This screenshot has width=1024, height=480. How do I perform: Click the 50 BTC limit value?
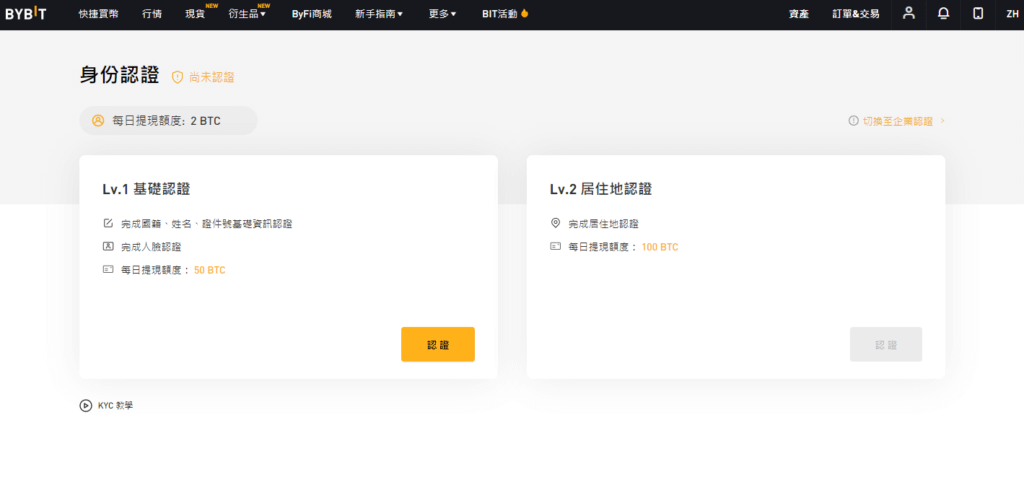pyautogui.click(x=210, y=270)
